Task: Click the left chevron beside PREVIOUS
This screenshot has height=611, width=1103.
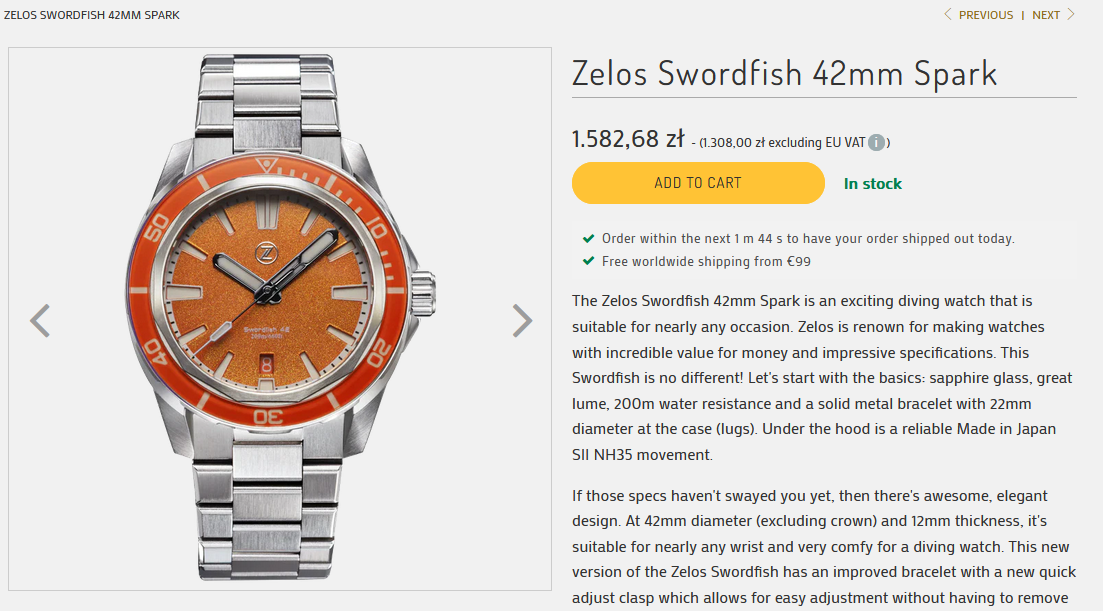Action: [948, 15]
